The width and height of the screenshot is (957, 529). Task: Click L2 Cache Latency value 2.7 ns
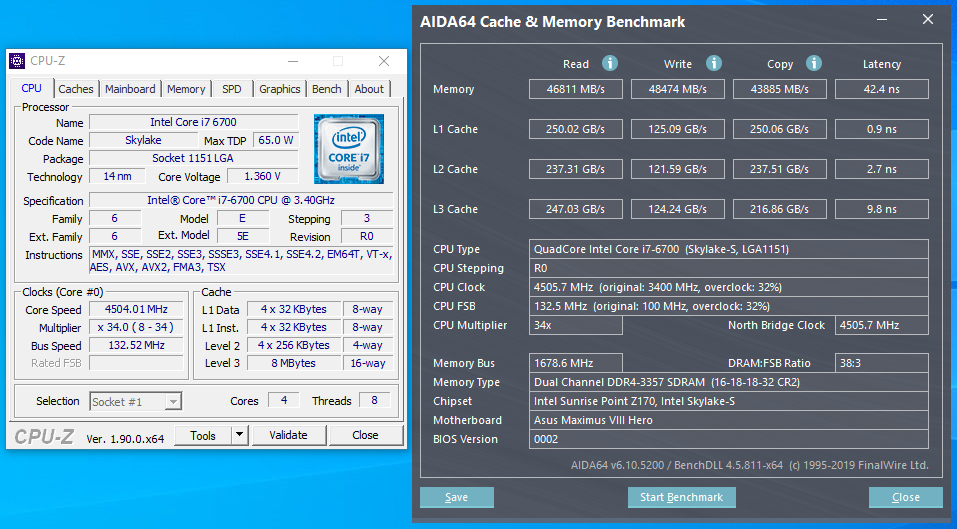click(x=882, y=169)
